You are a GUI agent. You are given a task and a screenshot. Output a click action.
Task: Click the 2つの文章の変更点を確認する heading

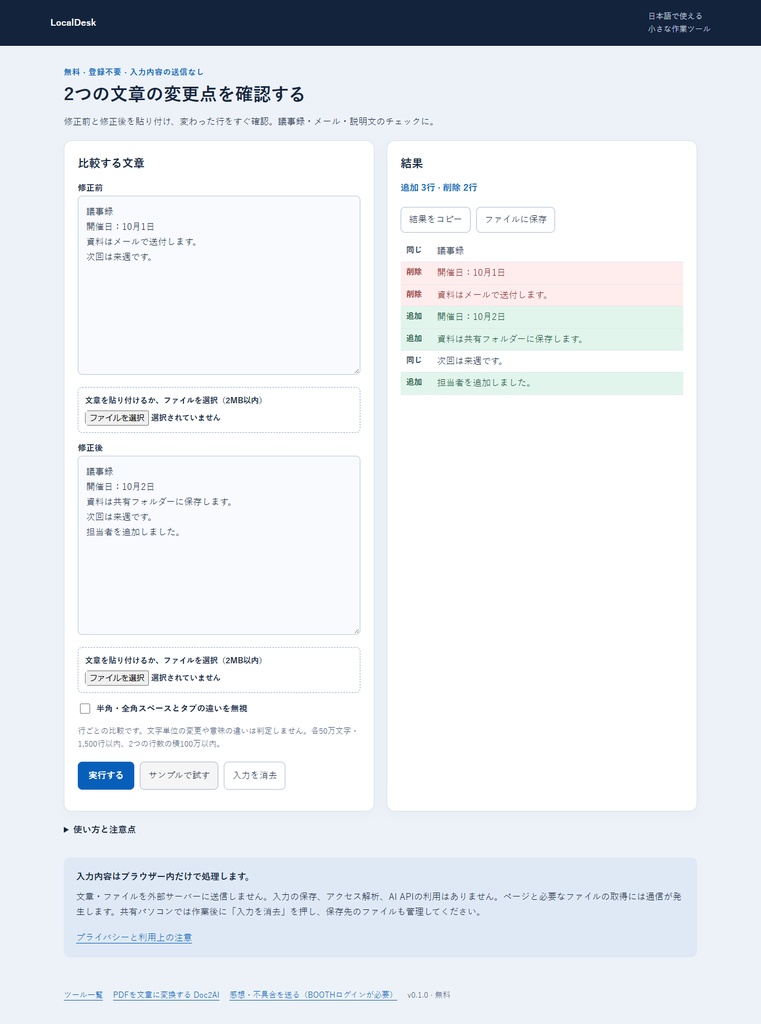tap(184, 95)
